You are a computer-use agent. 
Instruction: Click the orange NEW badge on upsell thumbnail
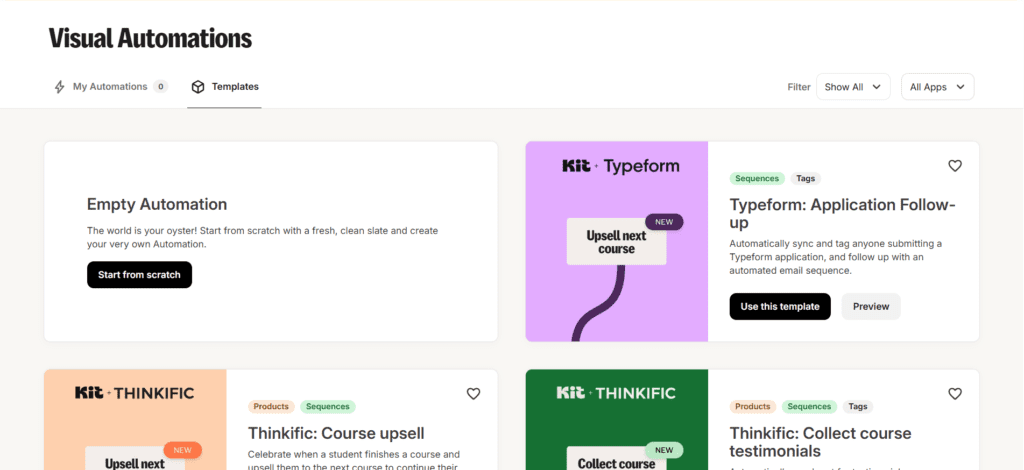coord(183,450)
